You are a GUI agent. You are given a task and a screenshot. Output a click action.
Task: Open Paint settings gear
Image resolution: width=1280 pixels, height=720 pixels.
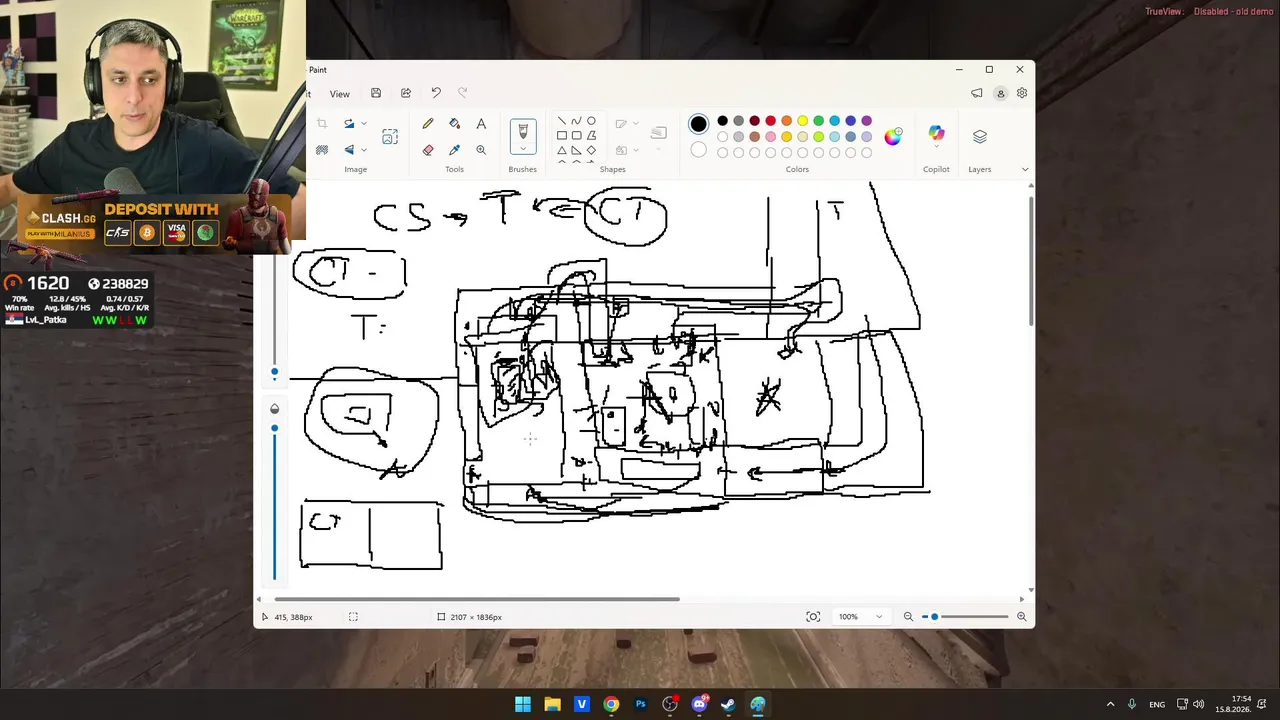[x=1022, y=93]
